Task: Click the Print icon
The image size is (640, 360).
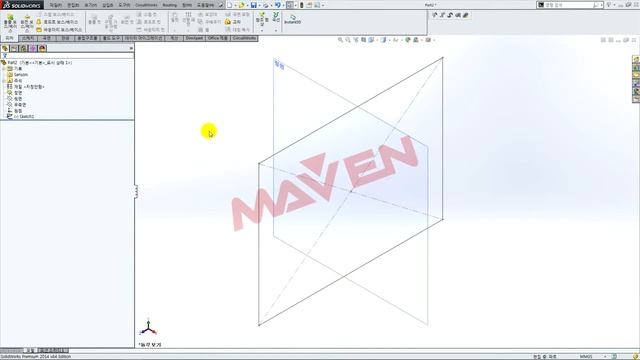Action: point(266,5)
